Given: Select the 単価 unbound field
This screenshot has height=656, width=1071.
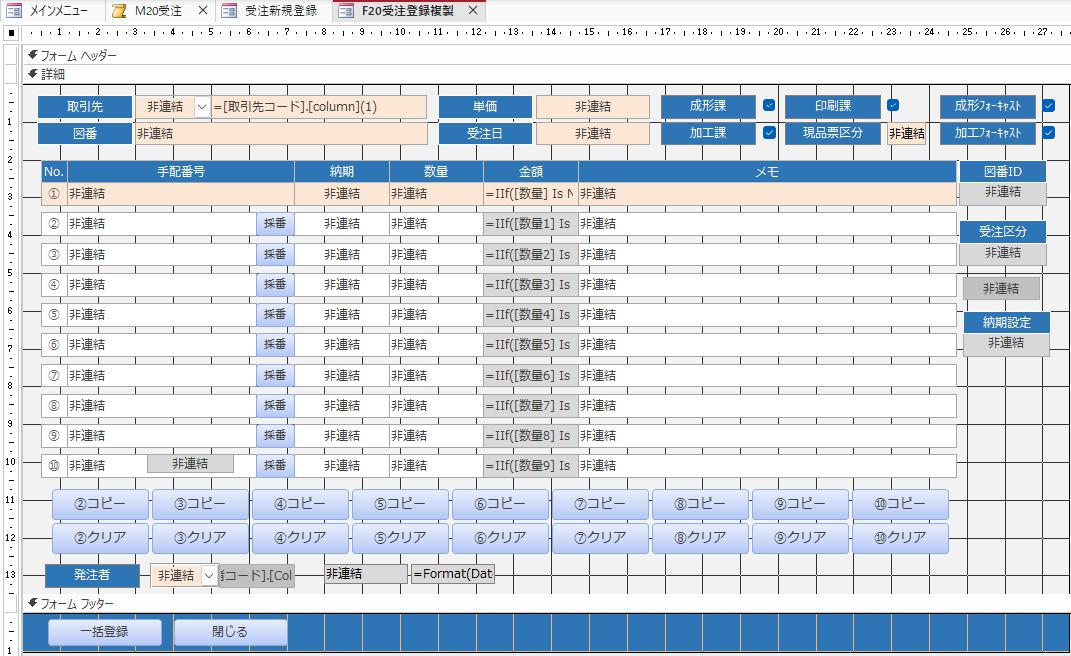Looking at the screenshot, I should [x=593, y=107].
